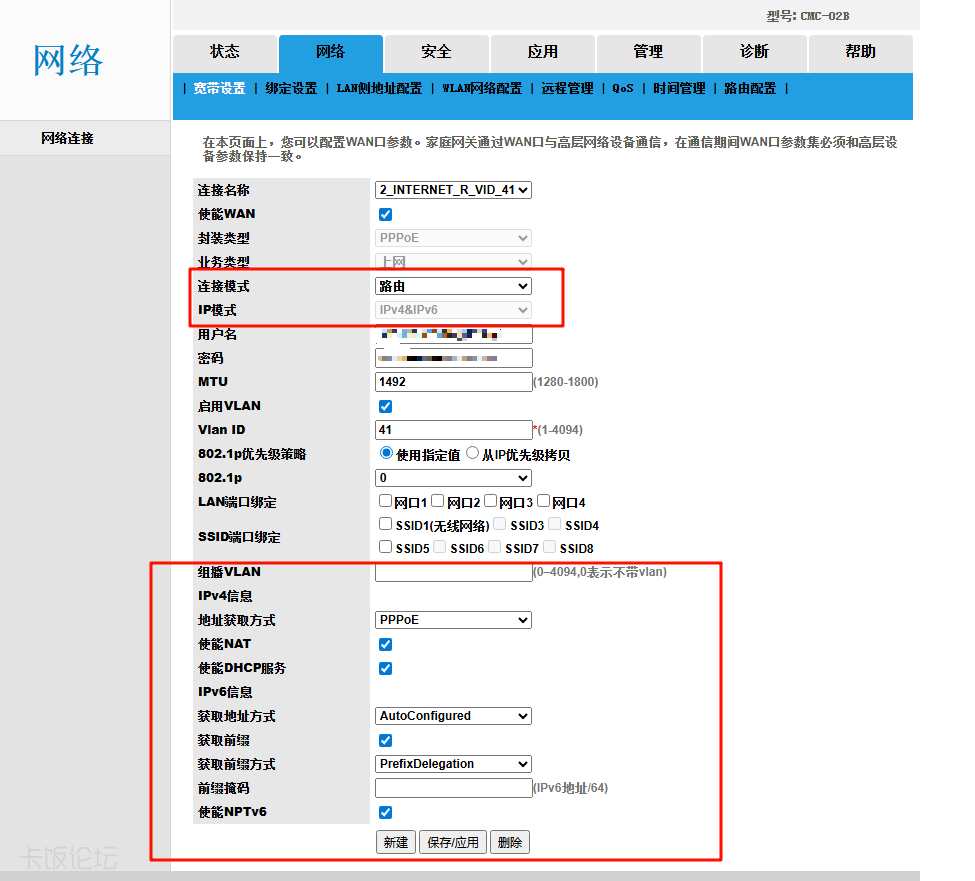
Task: Select 网络连接 in the left sidebar
Action: click(x=68, y=138)
